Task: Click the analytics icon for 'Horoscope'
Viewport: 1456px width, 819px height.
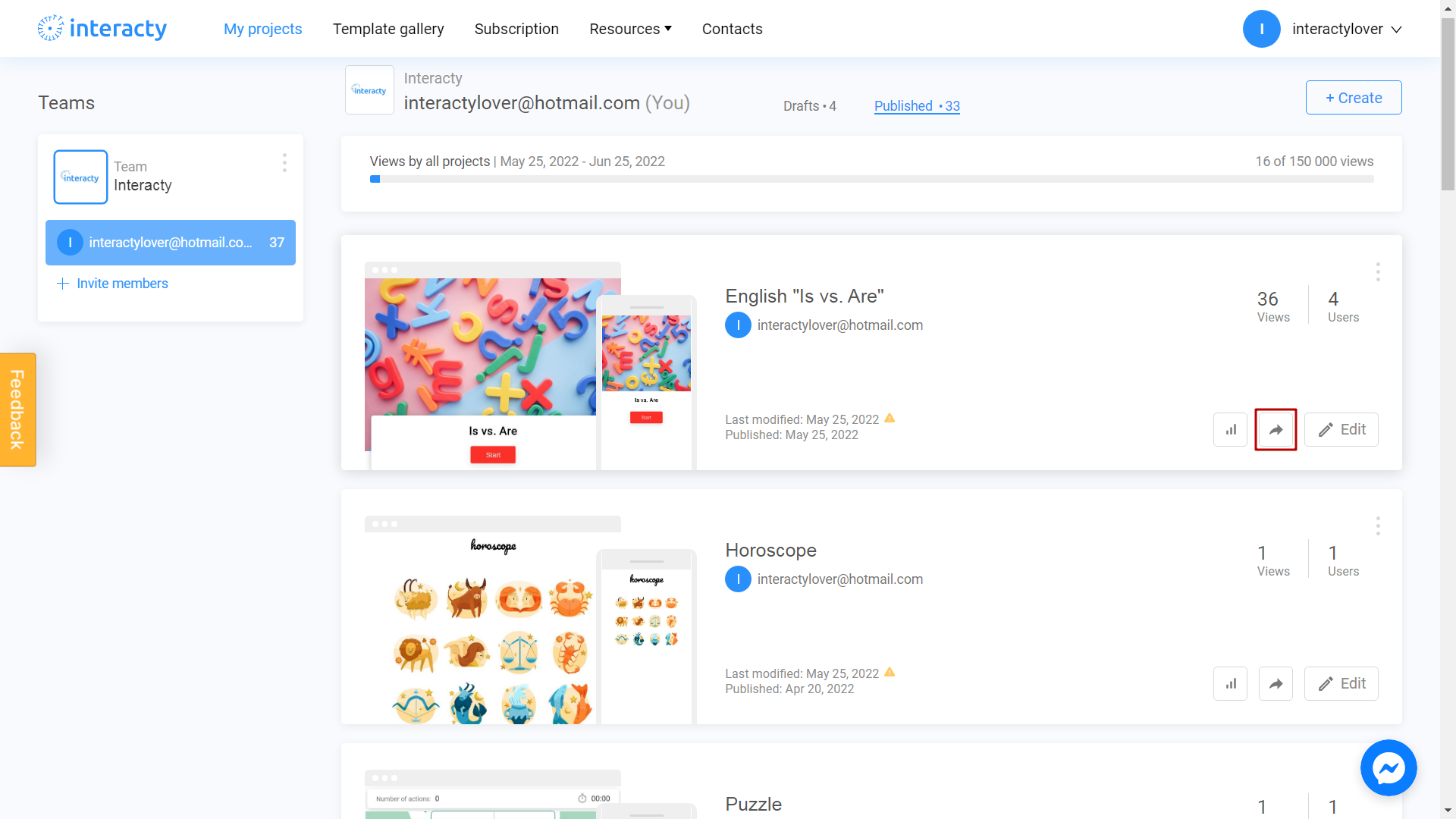Action: click(1231, 683)
